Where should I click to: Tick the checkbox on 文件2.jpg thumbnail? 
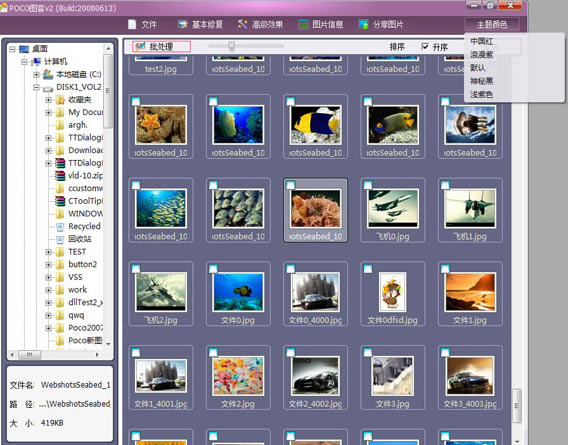coord(213,353)
